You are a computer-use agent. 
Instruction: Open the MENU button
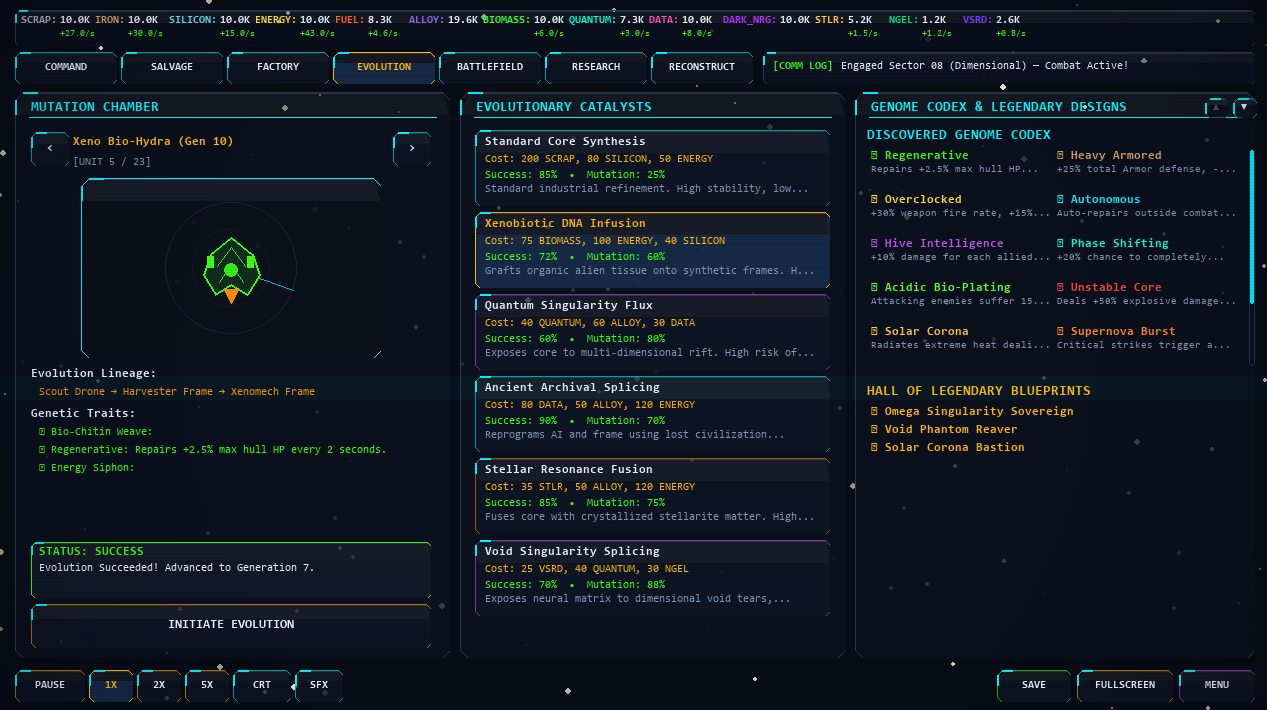pos(1217,686)
